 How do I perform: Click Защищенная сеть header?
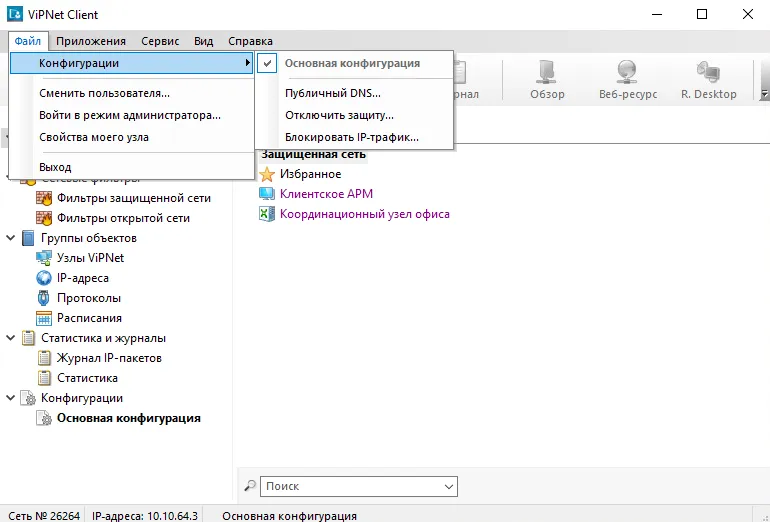313,154
